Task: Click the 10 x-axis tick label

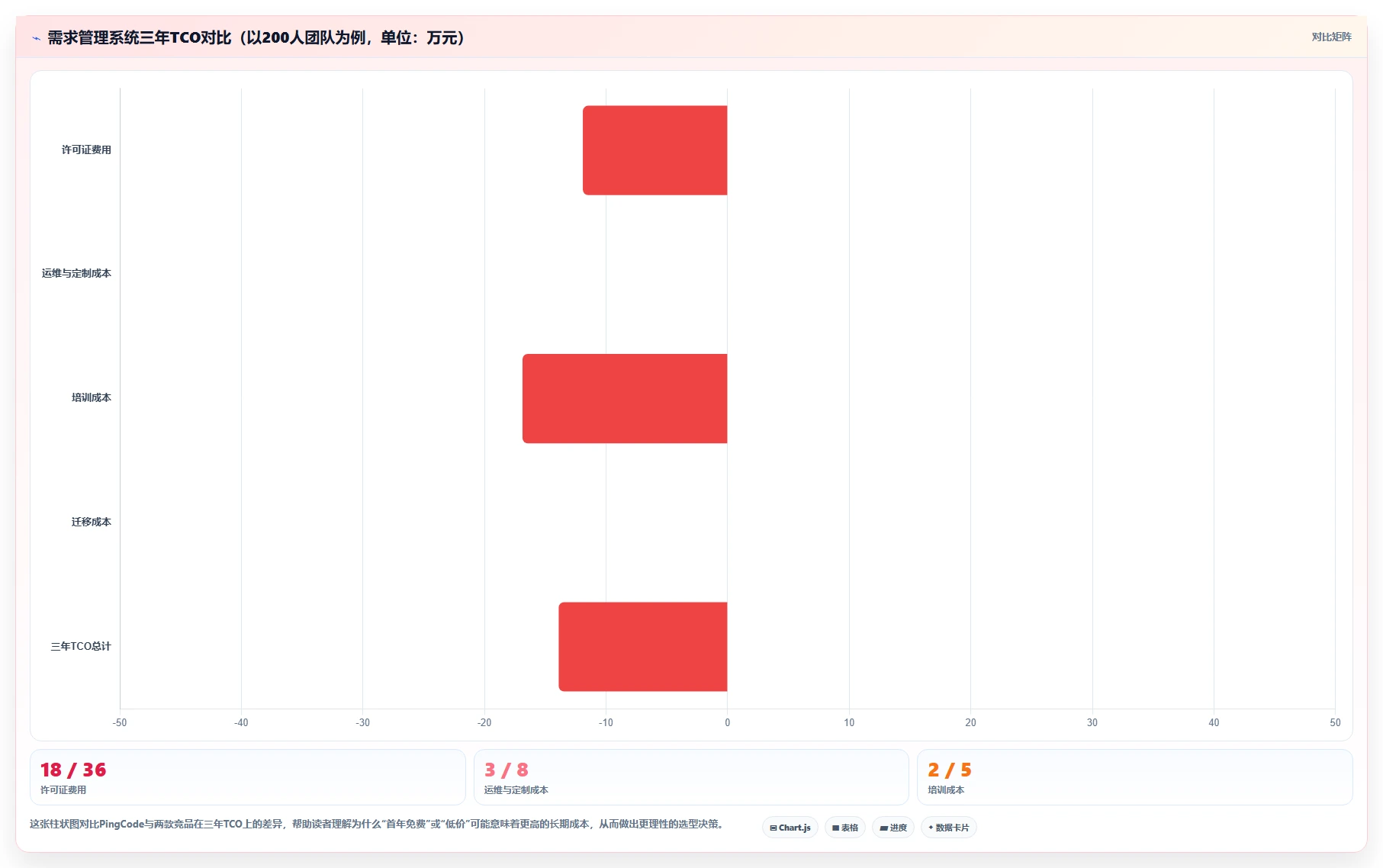Action: pos(849,723)
